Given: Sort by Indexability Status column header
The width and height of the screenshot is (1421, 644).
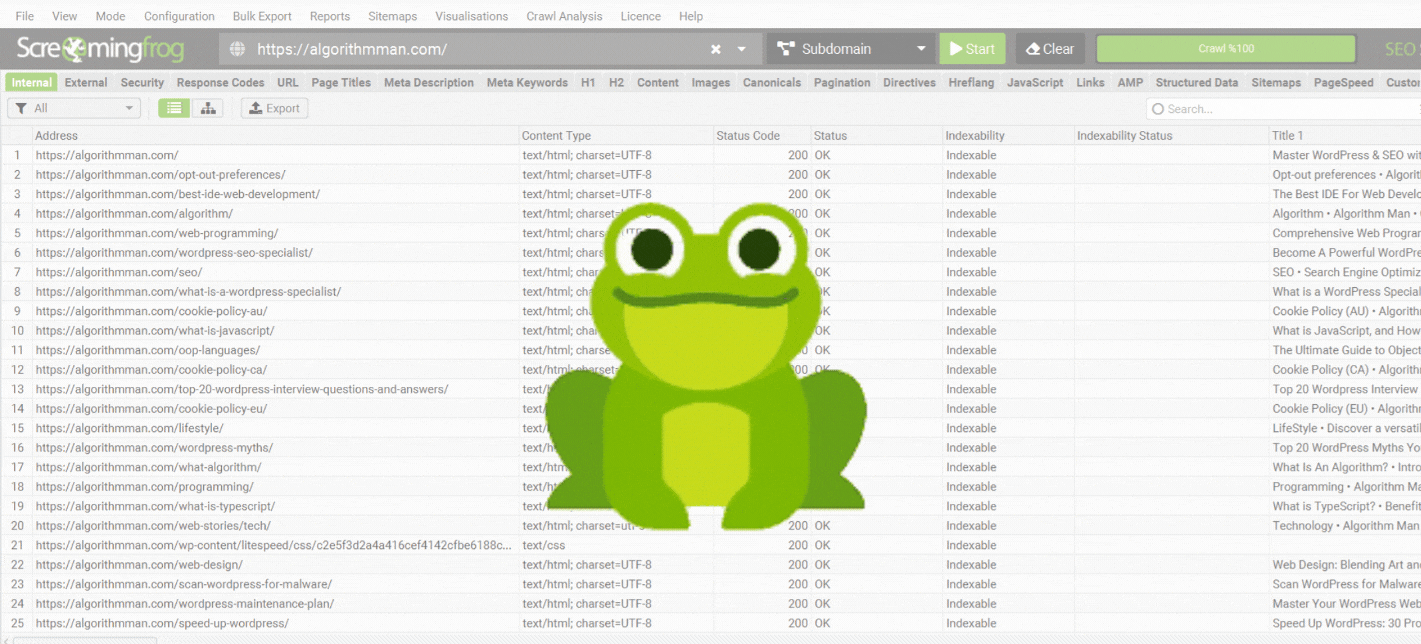Looking at the screenshot, I should tap(1171, 136).
